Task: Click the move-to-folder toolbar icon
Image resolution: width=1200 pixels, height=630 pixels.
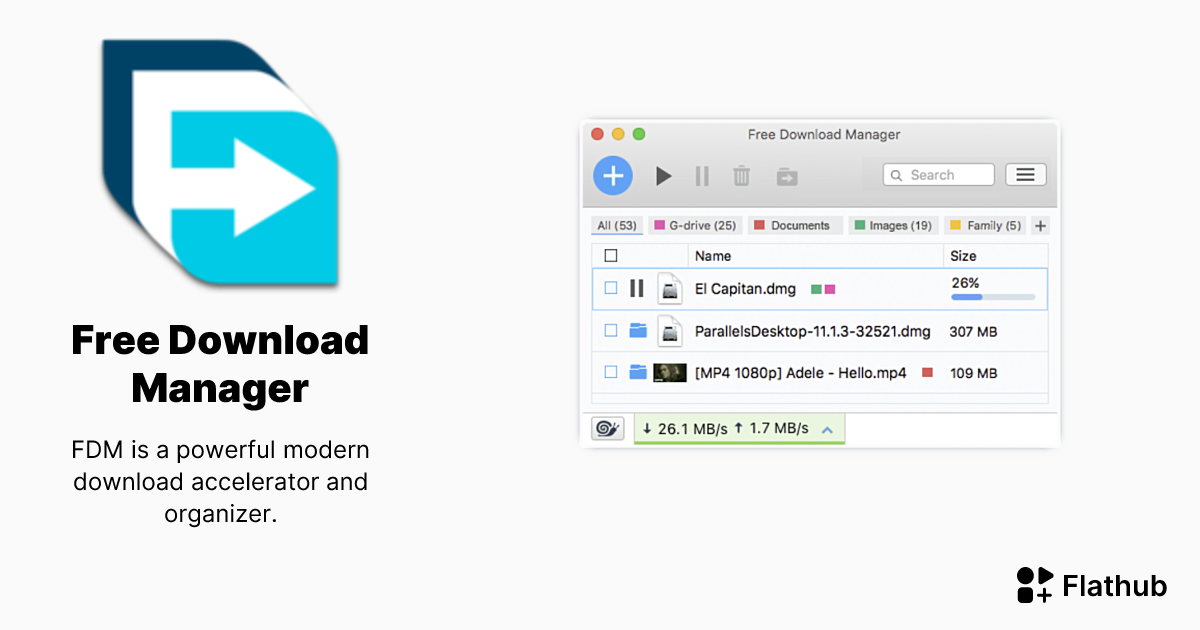Action: point(787,176)
